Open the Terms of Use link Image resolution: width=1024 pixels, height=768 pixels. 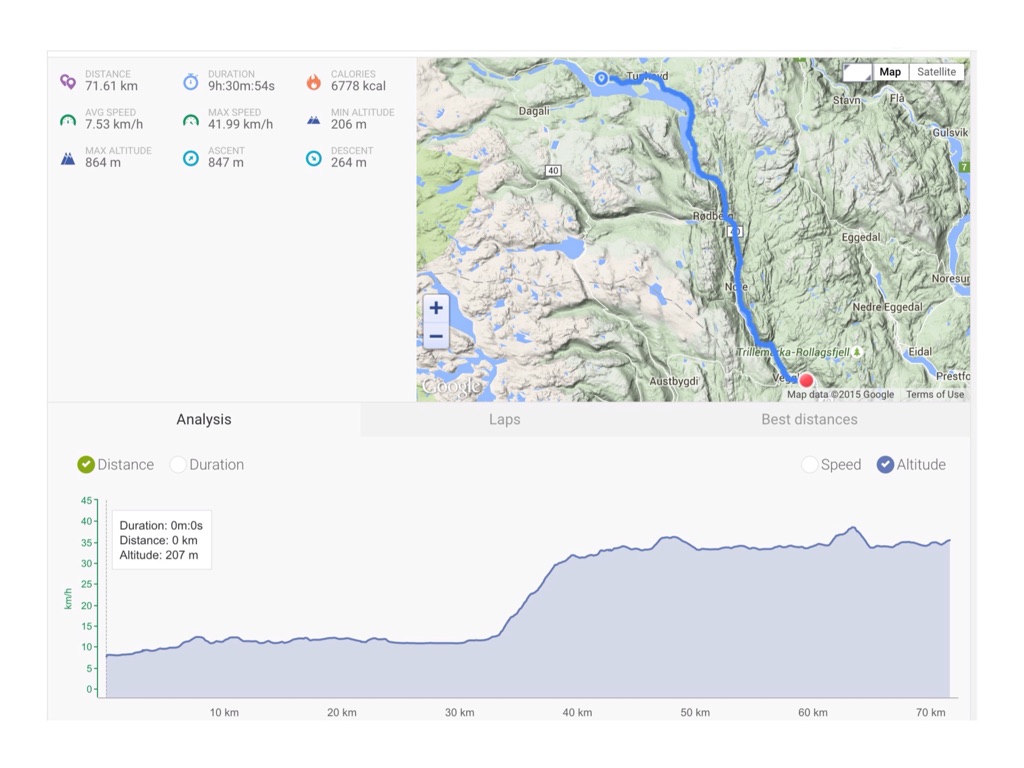coord(935,395)
